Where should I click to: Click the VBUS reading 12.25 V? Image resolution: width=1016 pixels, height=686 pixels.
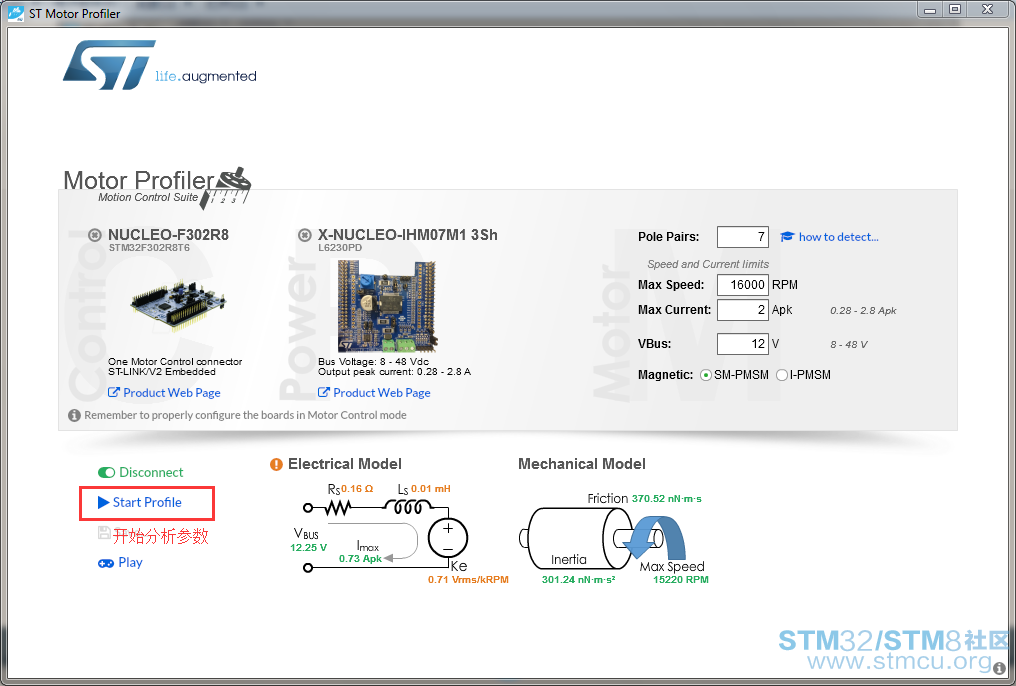pyautogui.click(x=308, y=547)
